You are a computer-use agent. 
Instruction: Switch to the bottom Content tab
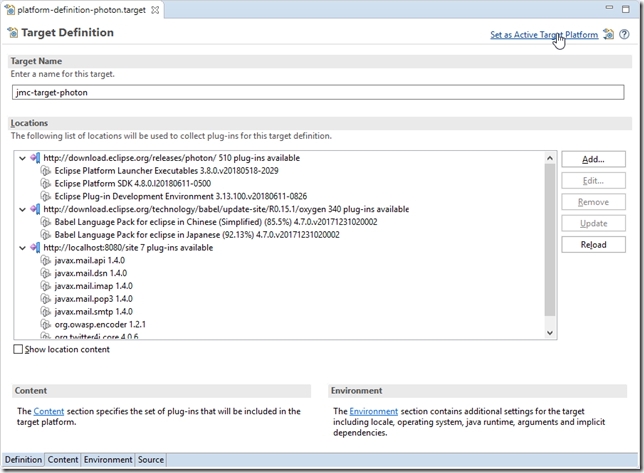(x=63, y=459)
